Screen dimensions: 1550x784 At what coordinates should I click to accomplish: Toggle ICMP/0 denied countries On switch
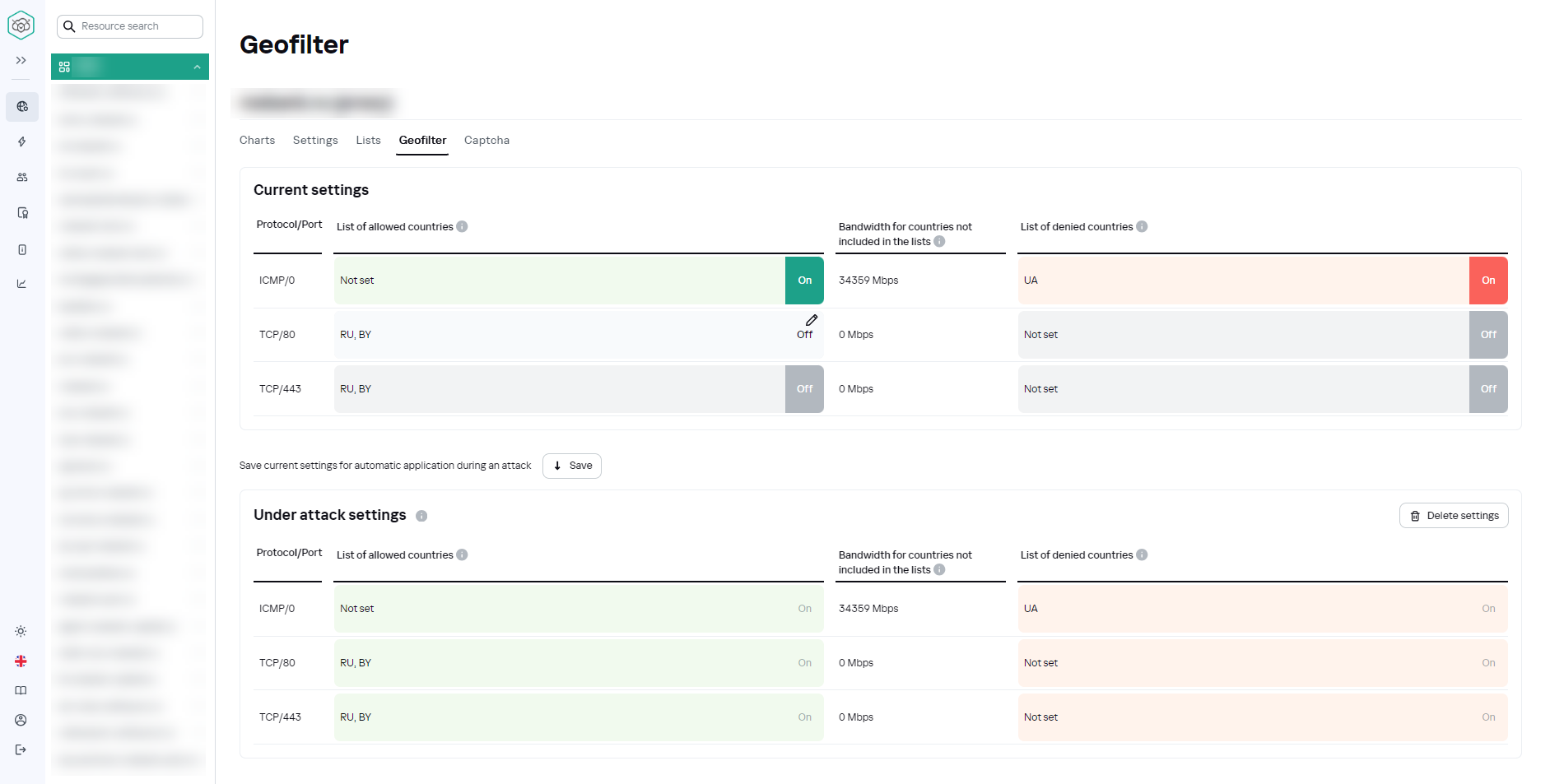(x=1487, y=281)
